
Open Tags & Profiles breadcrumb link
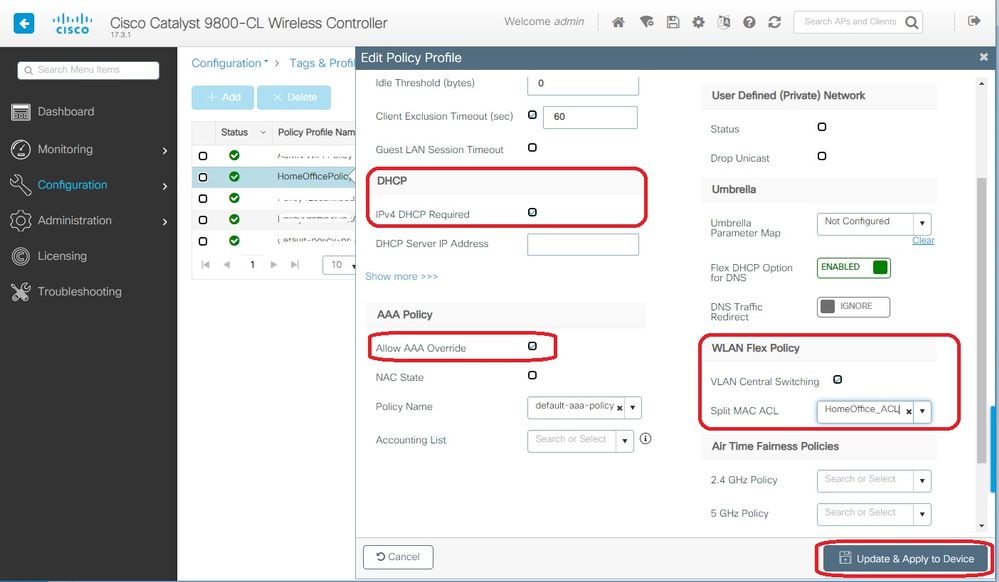coord(322,63)
